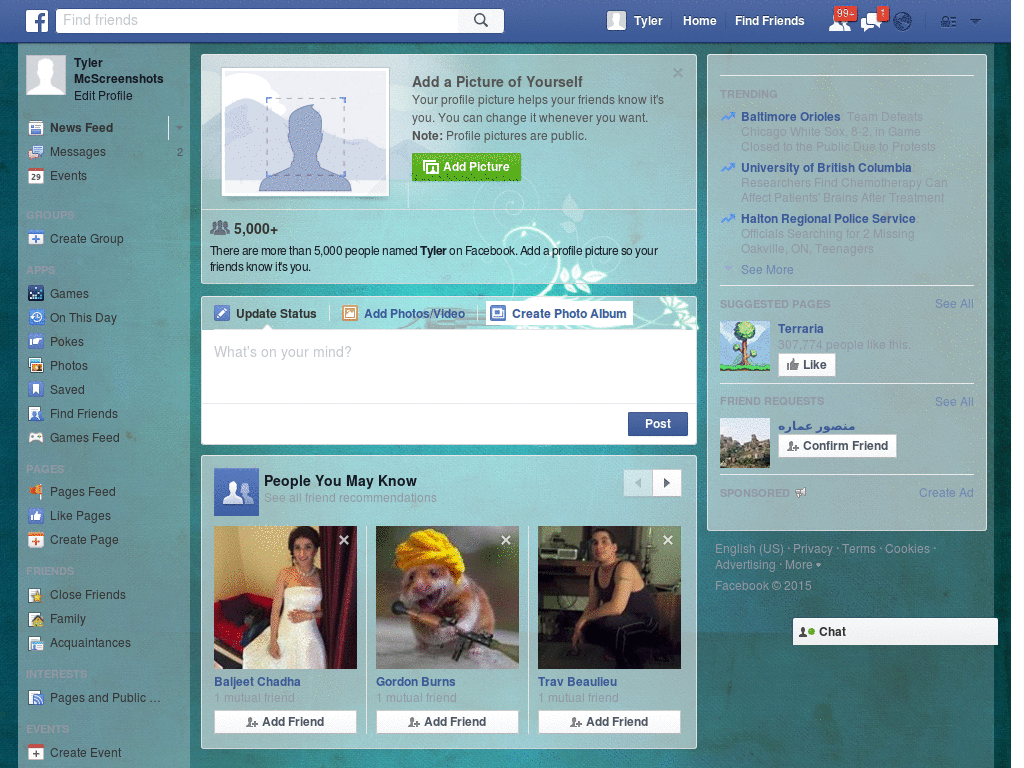This screenshot has width=1024, height=768.
Task: Open Messages icon in sidebar
Action: 36,152
